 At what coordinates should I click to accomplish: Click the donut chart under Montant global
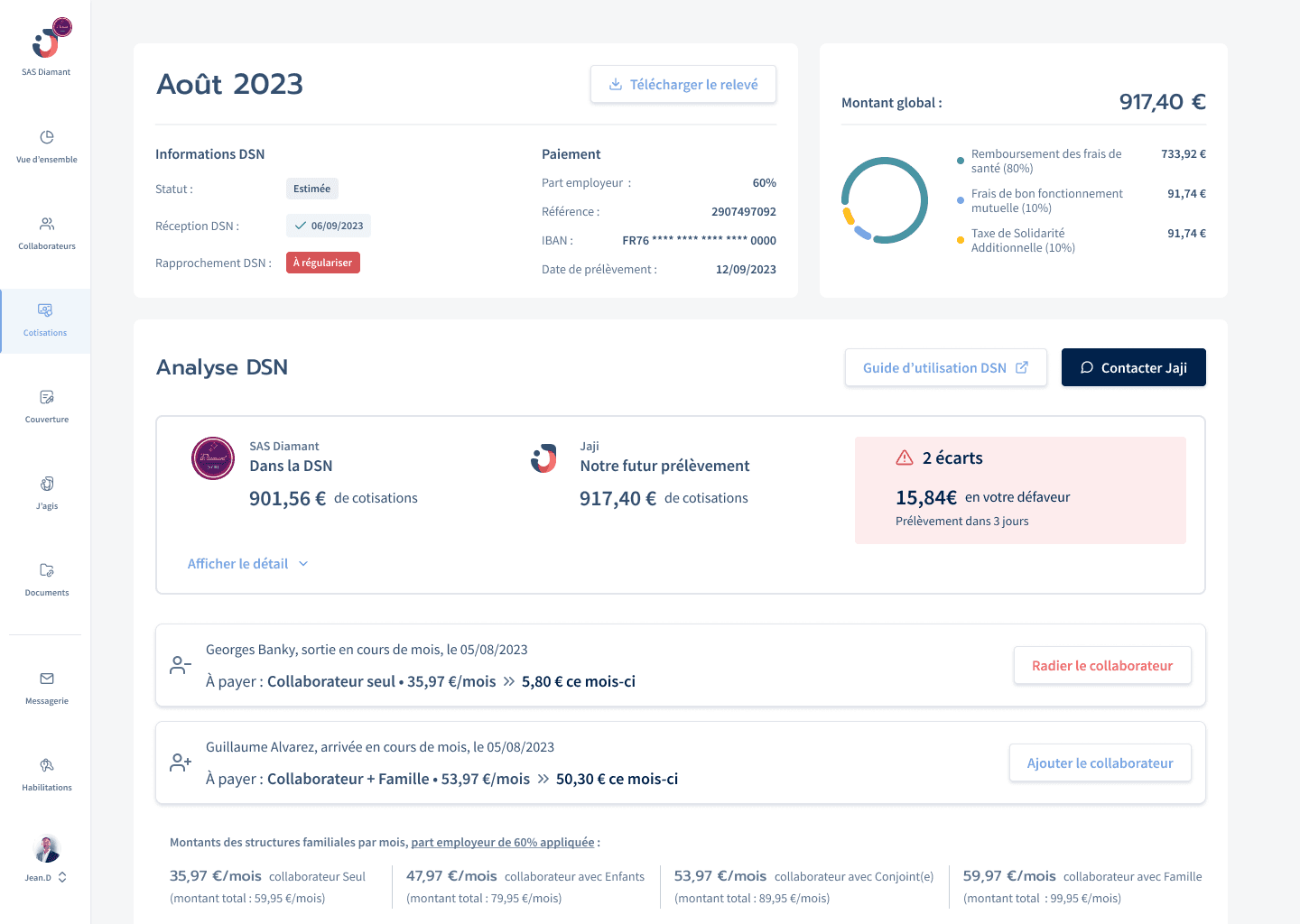[885, 200]
